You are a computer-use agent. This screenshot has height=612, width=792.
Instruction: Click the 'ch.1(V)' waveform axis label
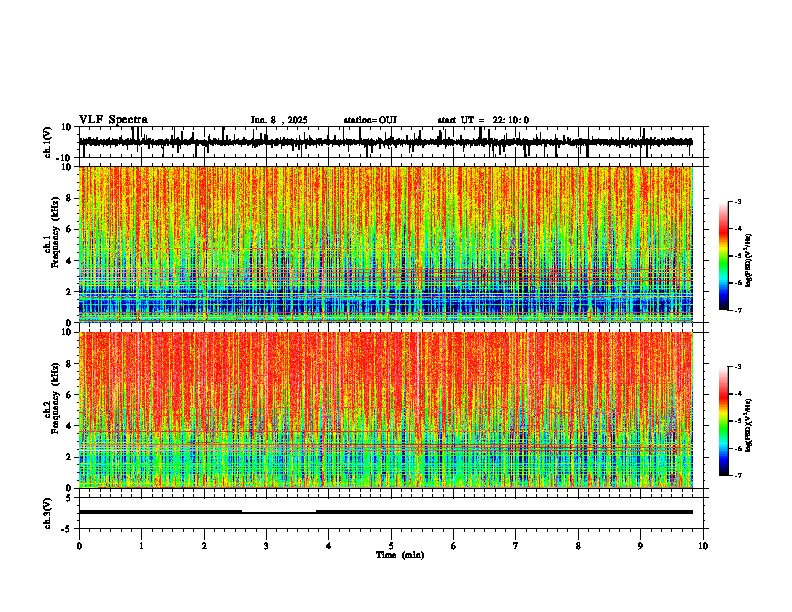(48, 142)
